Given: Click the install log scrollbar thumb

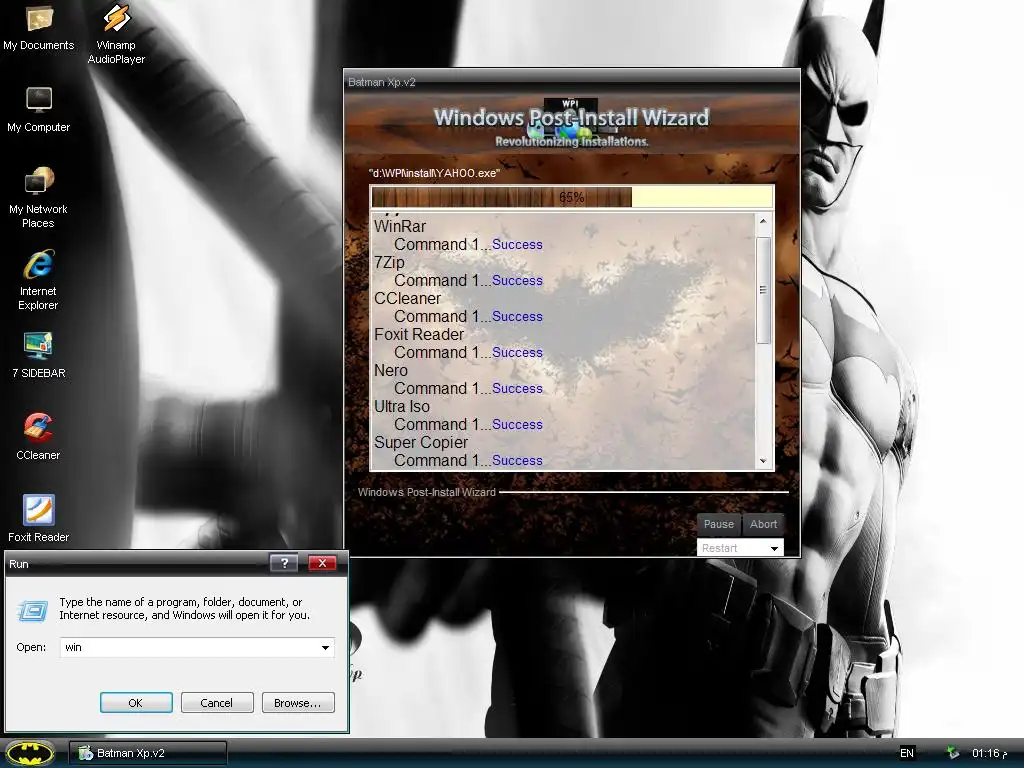Looking at the screenshot, I should [763, 290].
